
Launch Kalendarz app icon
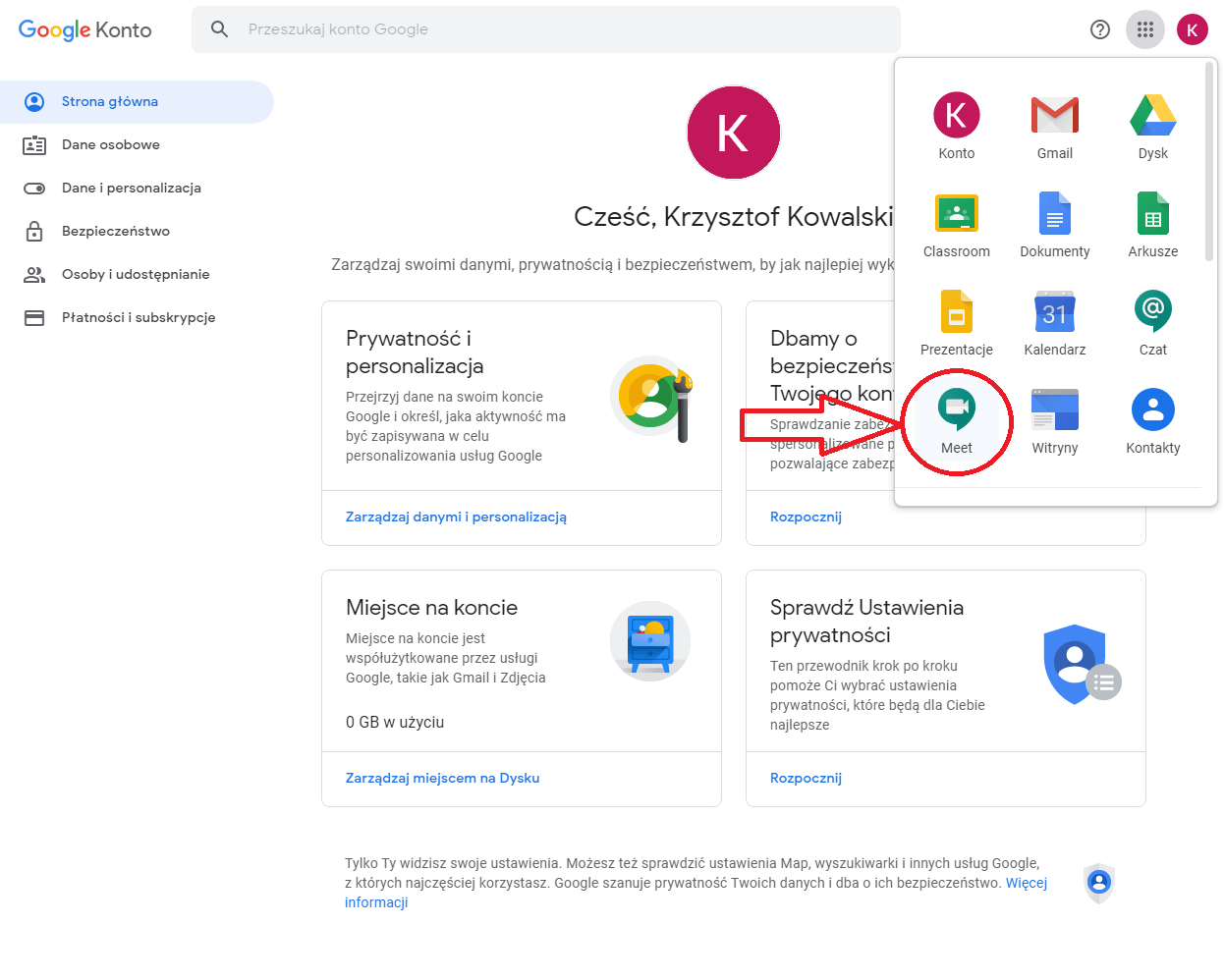coord(1054,322)
